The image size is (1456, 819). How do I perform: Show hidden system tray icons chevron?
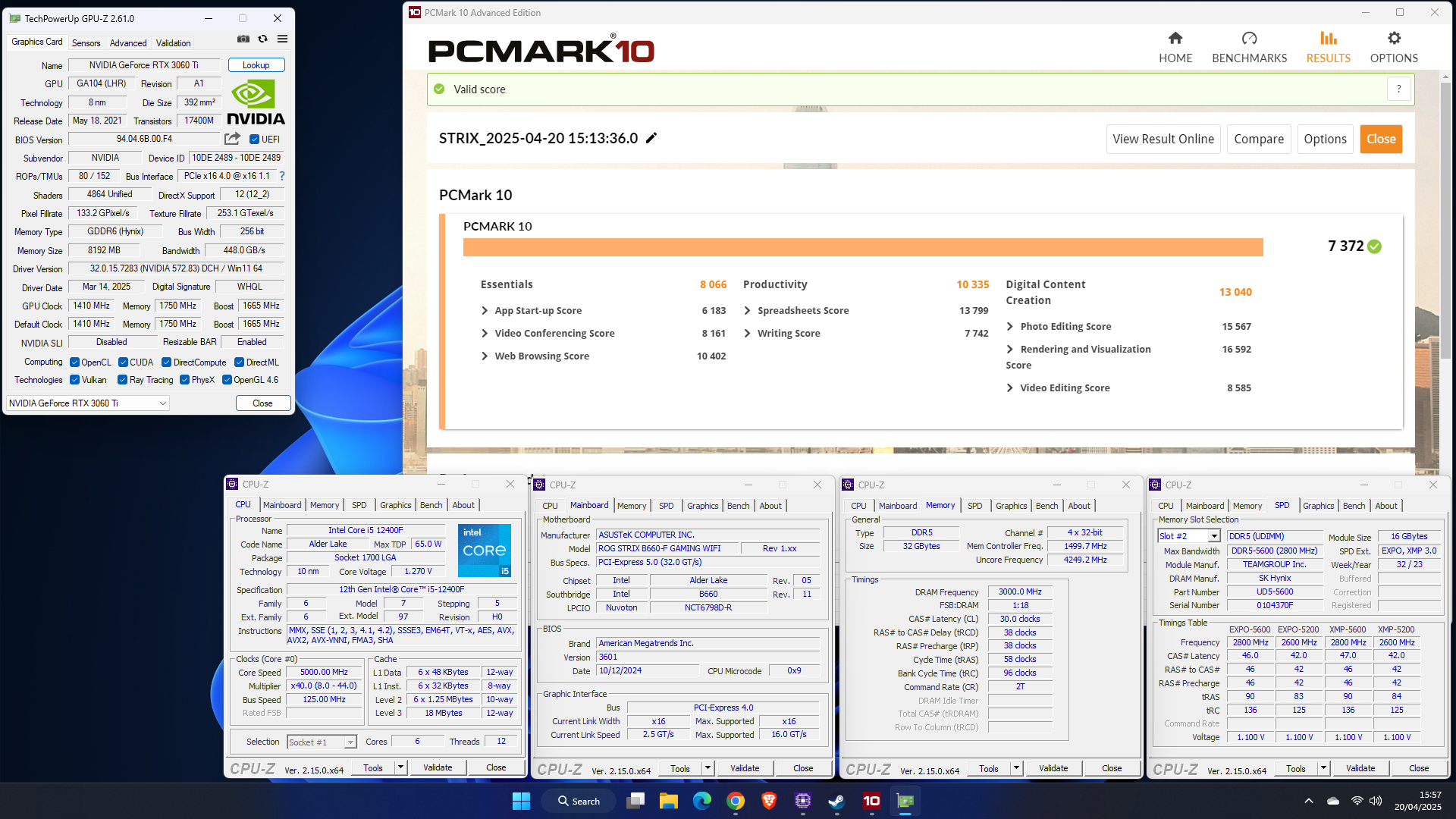click(x=1308, y=801)
